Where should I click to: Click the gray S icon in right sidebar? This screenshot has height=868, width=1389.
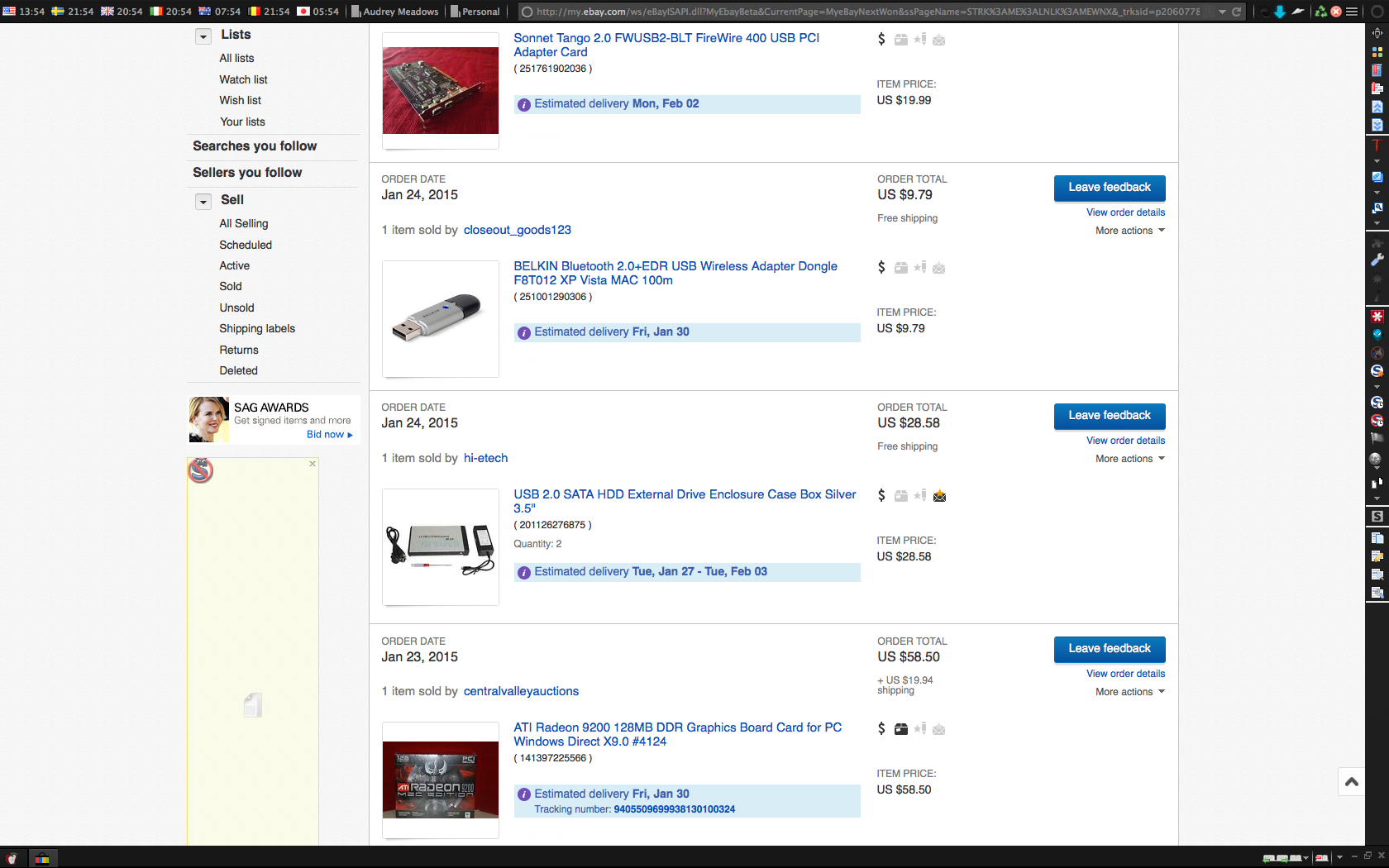coord(1377,516)
